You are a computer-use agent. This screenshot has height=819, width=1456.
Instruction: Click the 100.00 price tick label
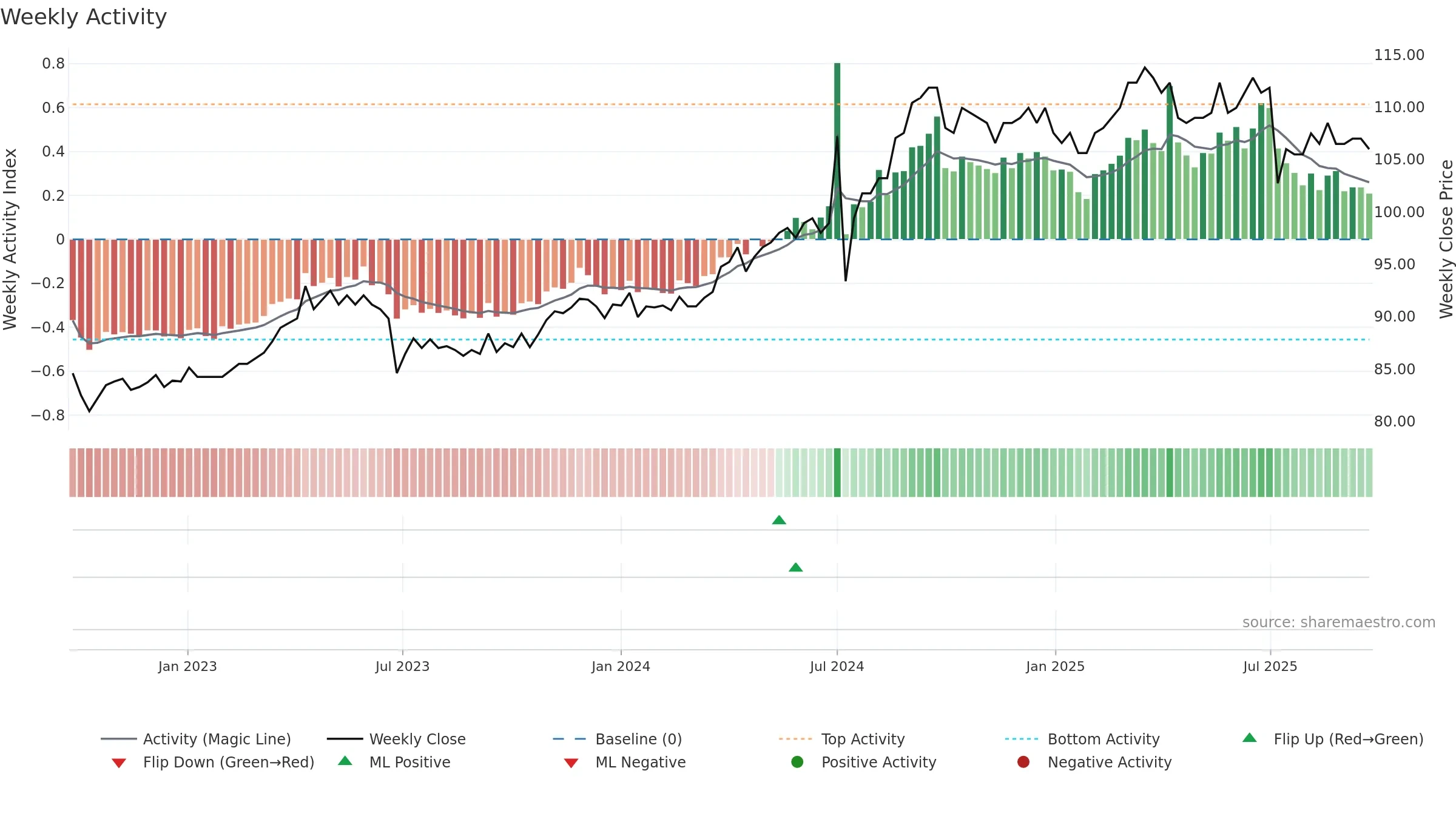pos(1399,212)
